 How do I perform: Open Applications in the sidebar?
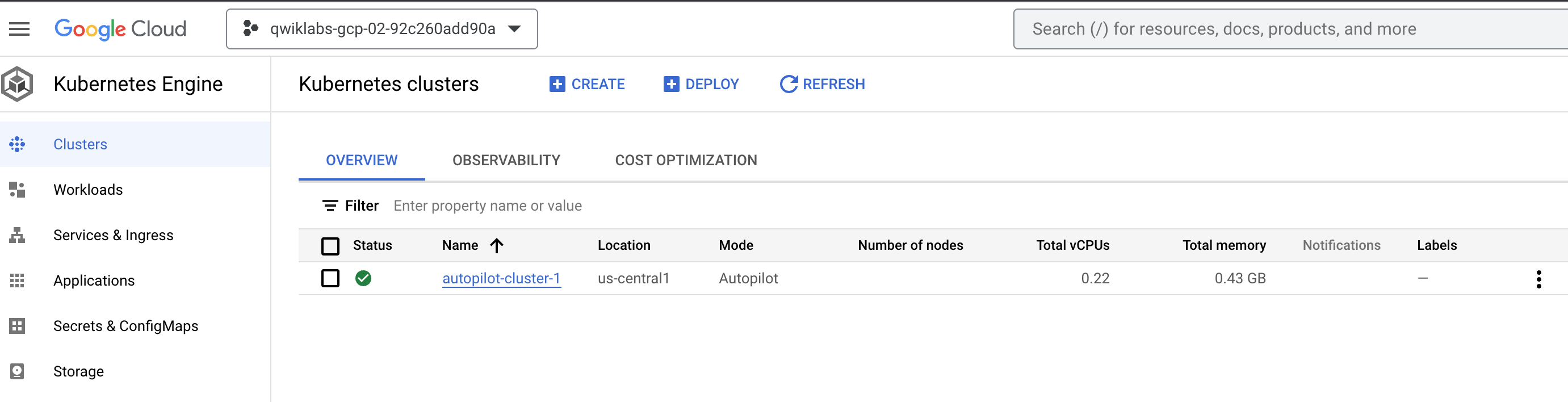[x=135, y=280]
